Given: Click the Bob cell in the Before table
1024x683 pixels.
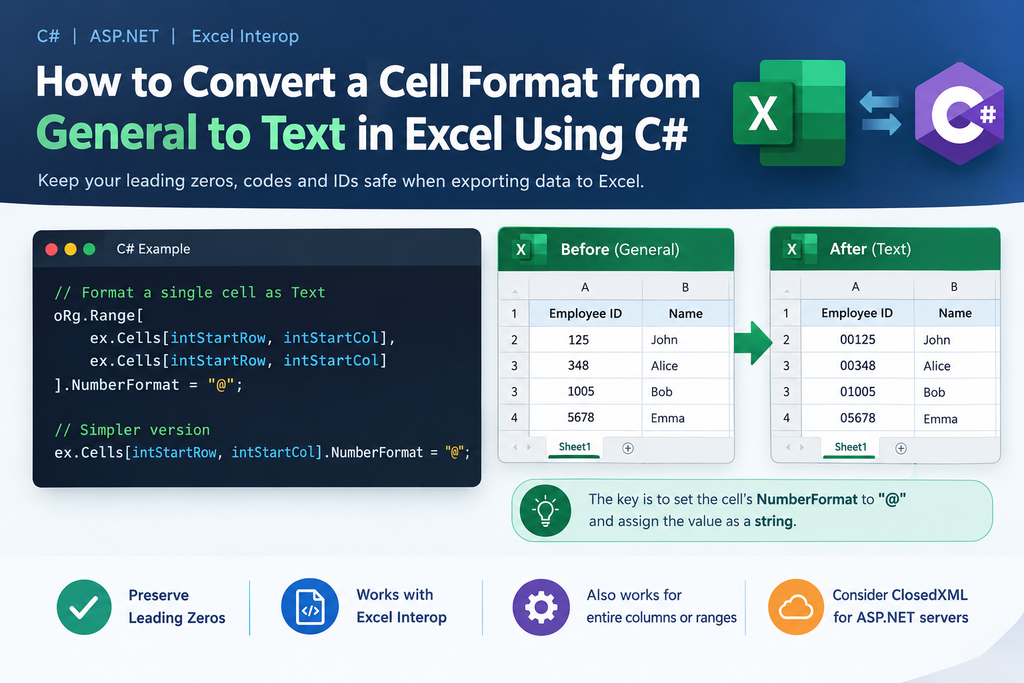Looking at the screenshot, I should (x=686, y=391).
